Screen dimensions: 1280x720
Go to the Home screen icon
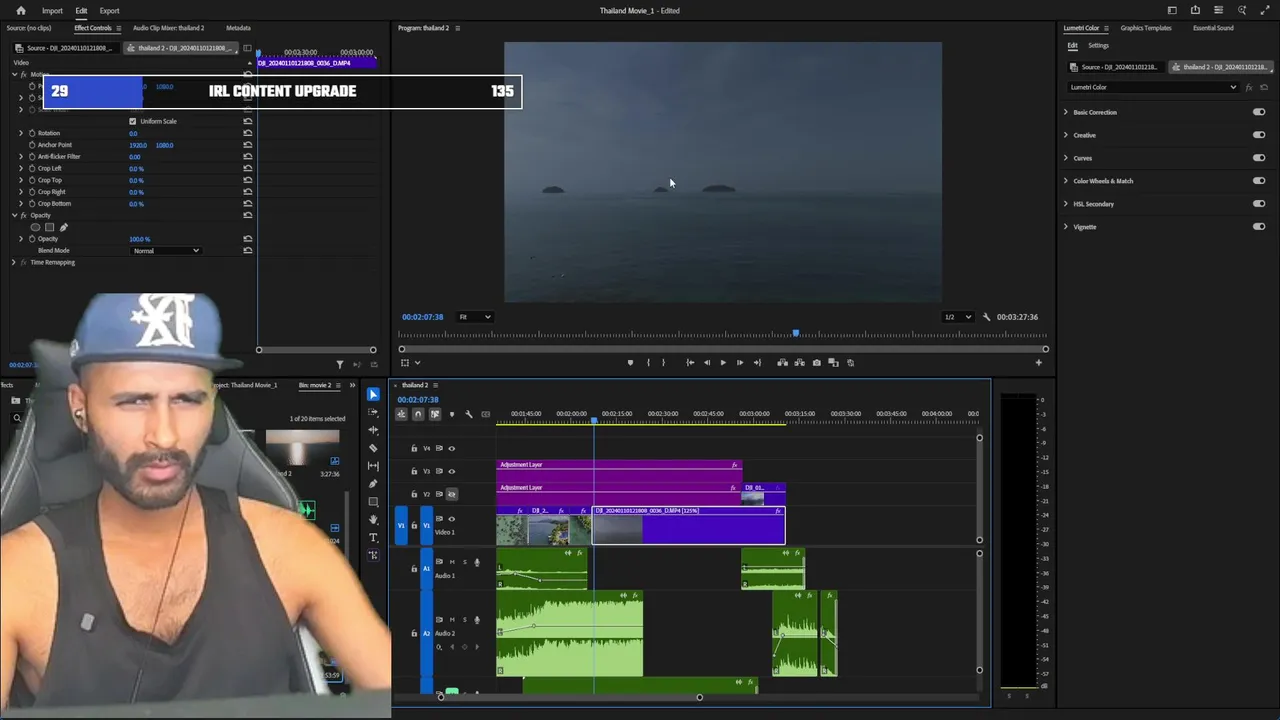click(x=20, y=10)
